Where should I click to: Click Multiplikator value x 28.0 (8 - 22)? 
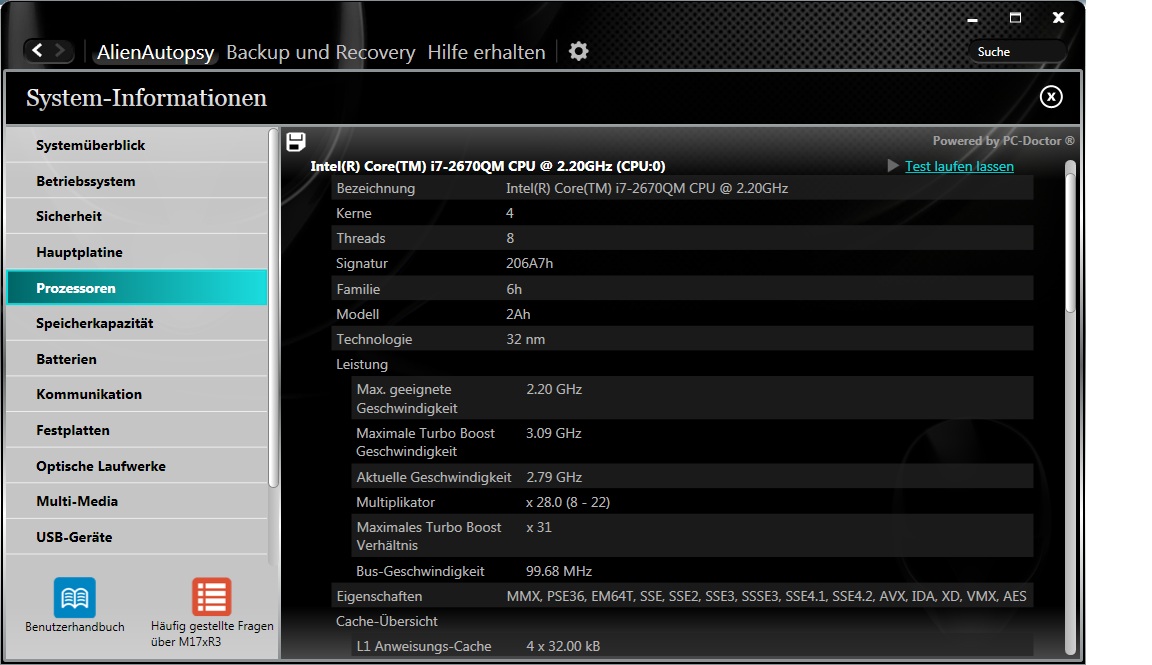(568, 502)
